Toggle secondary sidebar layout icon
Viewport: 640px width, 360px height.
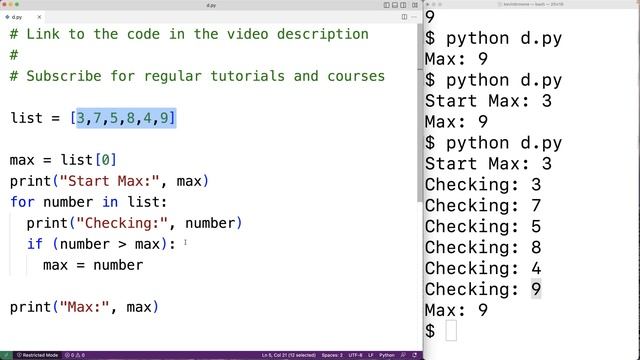point(403,5)
